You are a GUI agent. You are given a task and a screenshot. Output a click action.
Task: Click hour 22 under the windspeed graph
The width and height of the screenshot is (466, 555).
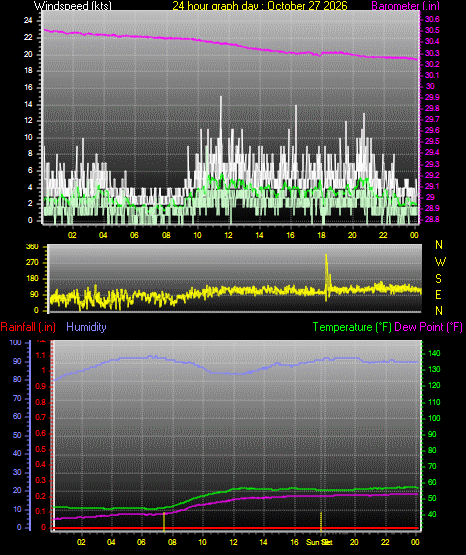click(x=384, y=235)
